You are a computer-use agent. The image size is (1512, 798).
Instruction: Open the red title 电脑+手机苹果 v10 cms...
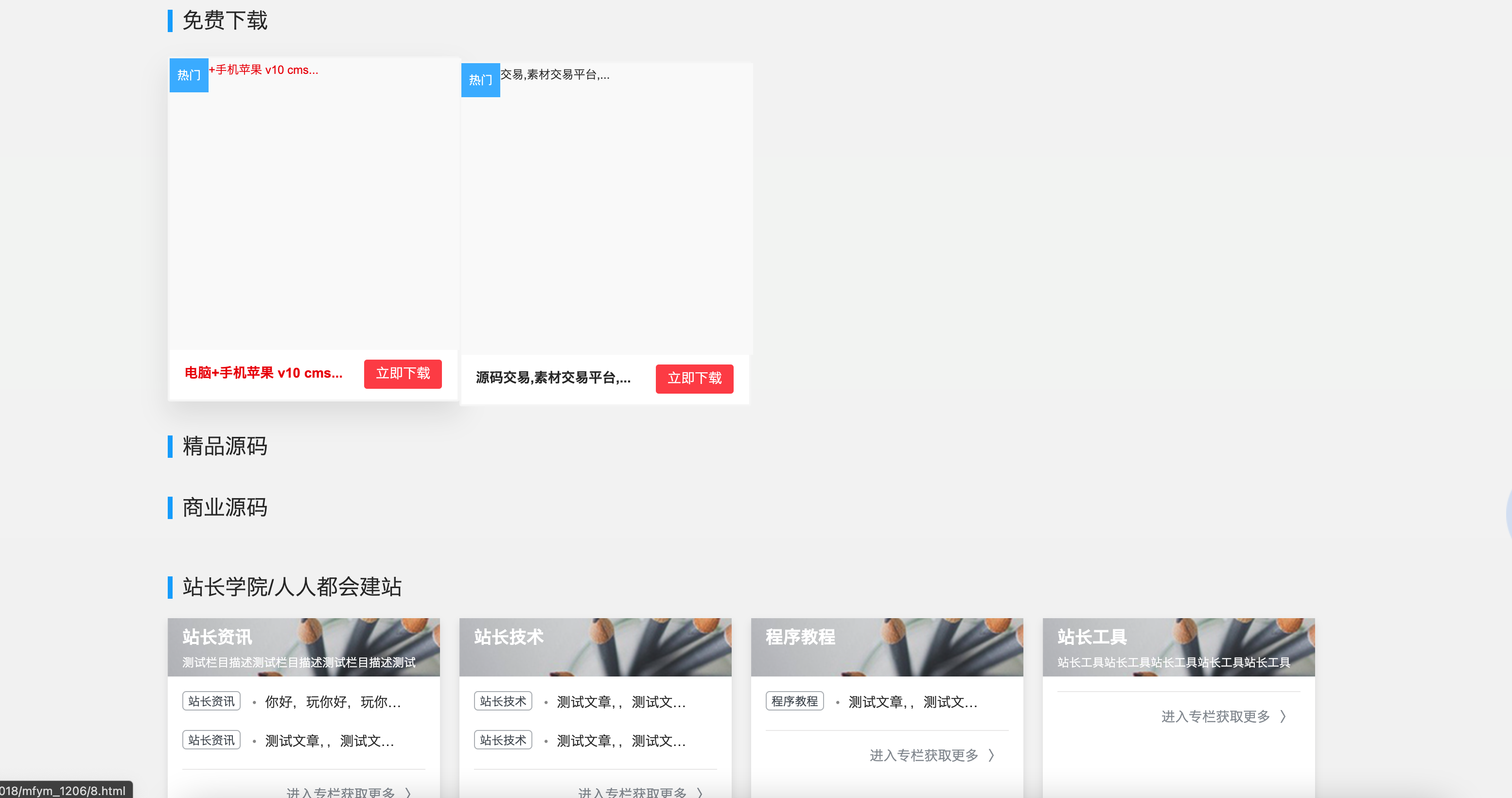click(264, 373)
